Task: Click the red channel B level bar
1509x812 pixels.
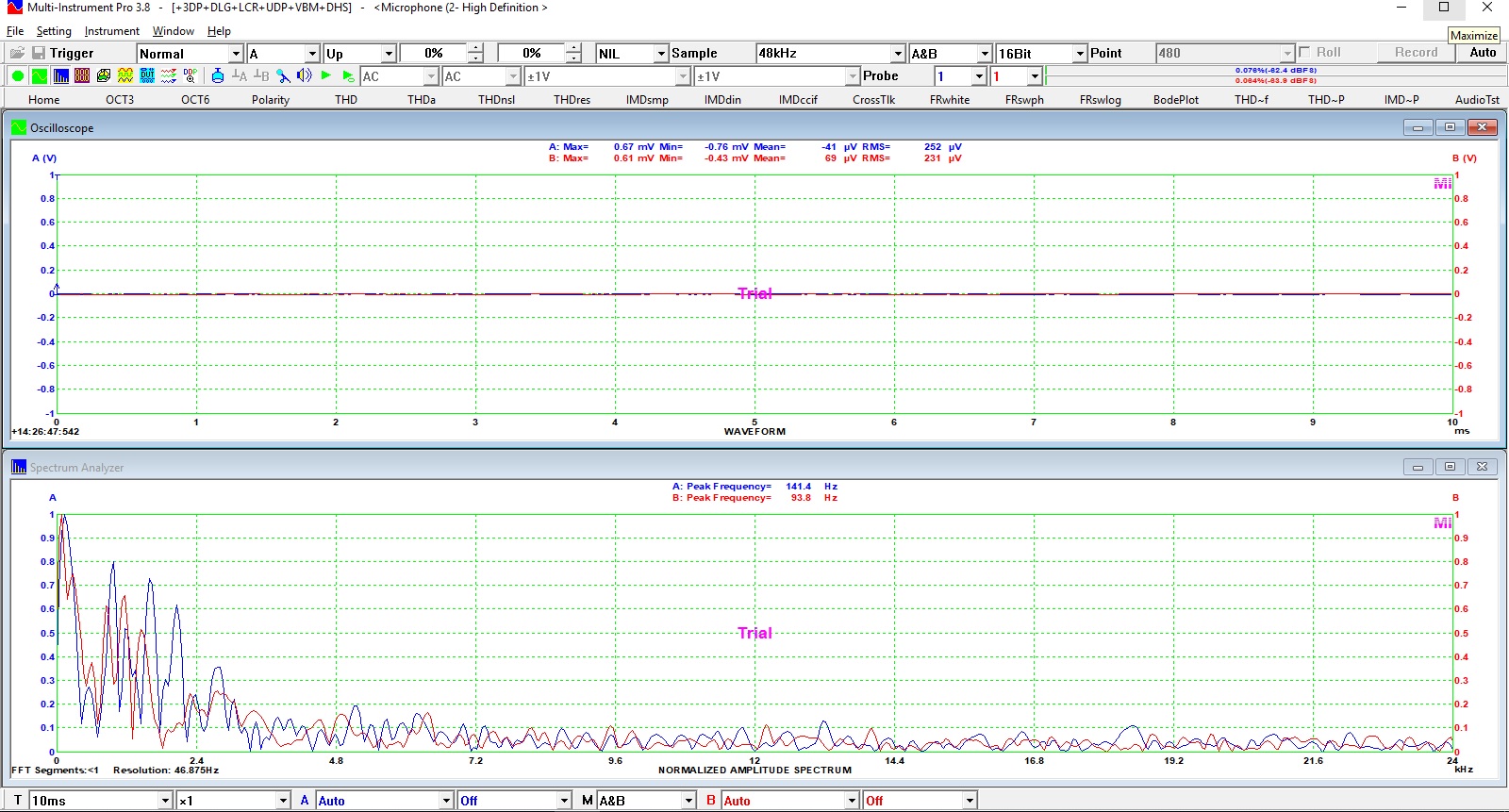Action: 1275,80
